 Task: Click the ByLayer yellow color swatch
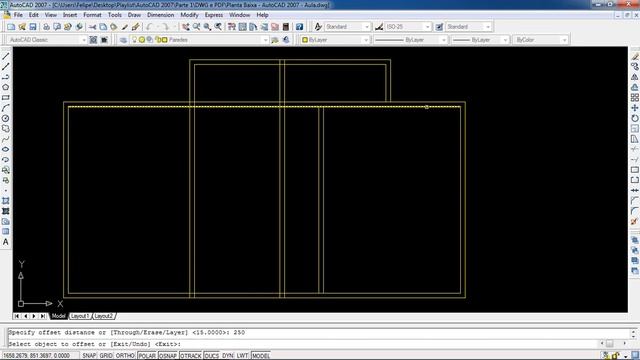(x=305, y=40)
